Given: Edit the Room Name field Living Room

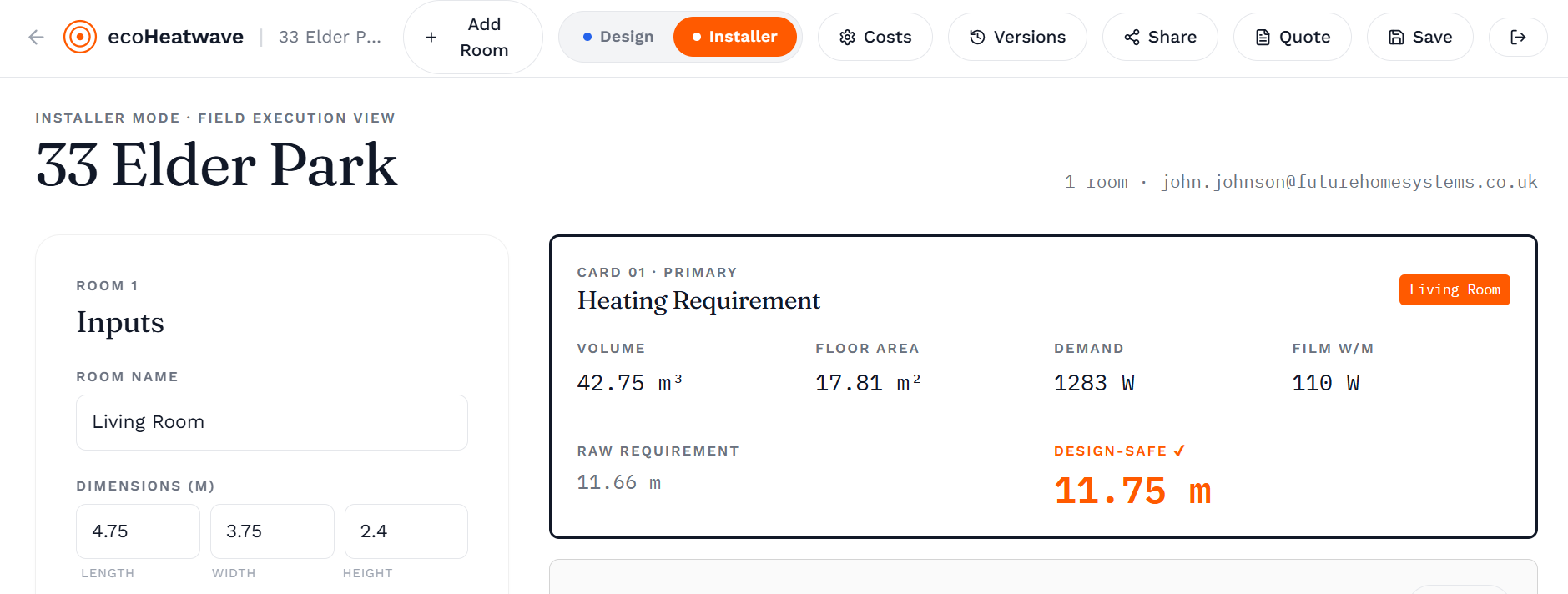Looking at the screenshot, I should [272, 422].
